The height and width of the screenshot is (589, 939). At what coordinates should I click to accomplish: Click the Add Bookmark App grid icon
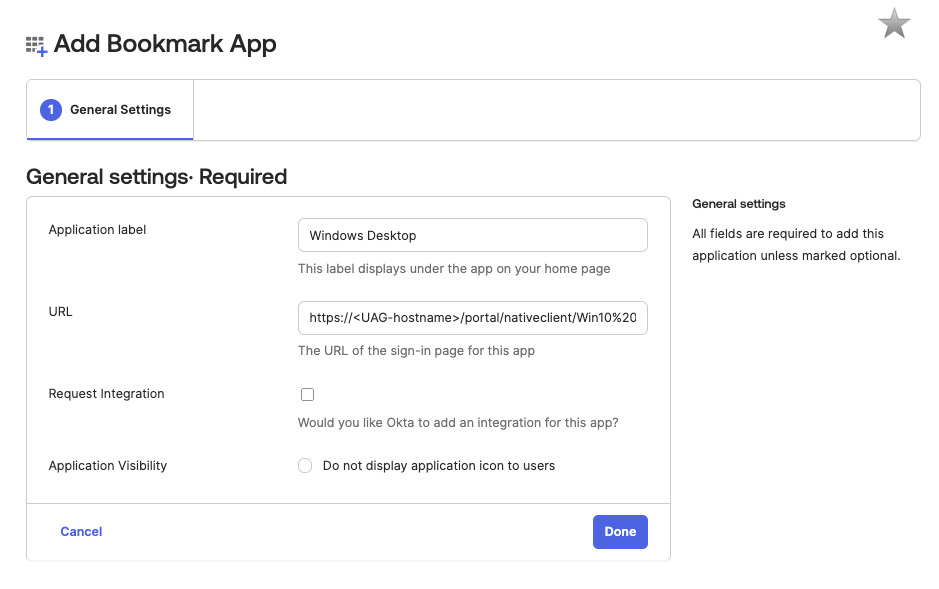(x=36, y=46)
